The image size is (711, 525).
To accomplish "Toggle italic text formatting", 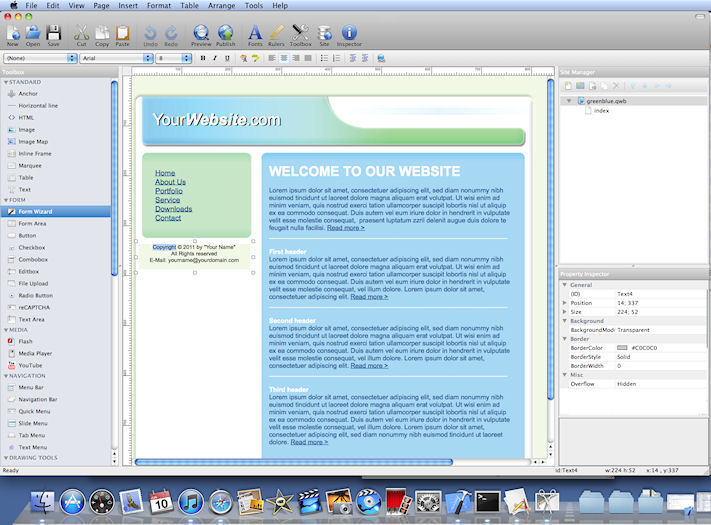I will pos(214,59).
